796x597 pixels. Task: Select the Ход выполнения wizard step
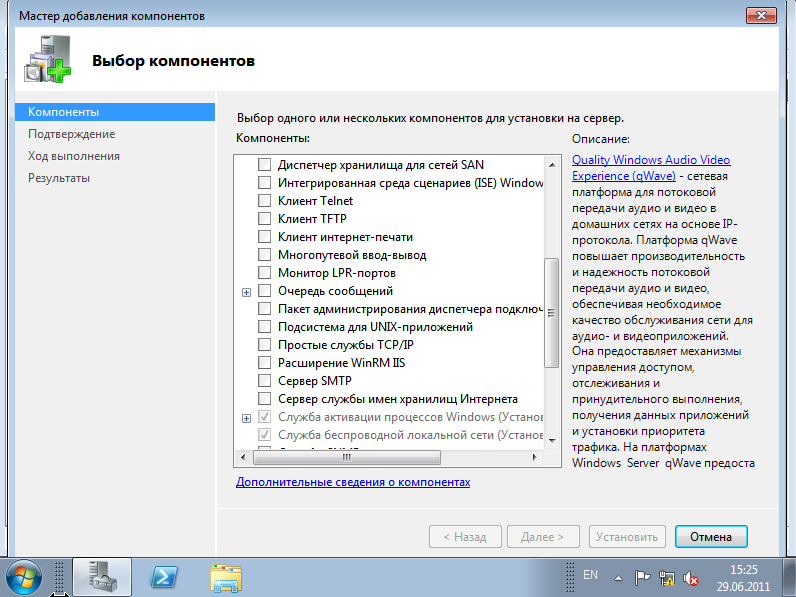click(x=74, y=156)
